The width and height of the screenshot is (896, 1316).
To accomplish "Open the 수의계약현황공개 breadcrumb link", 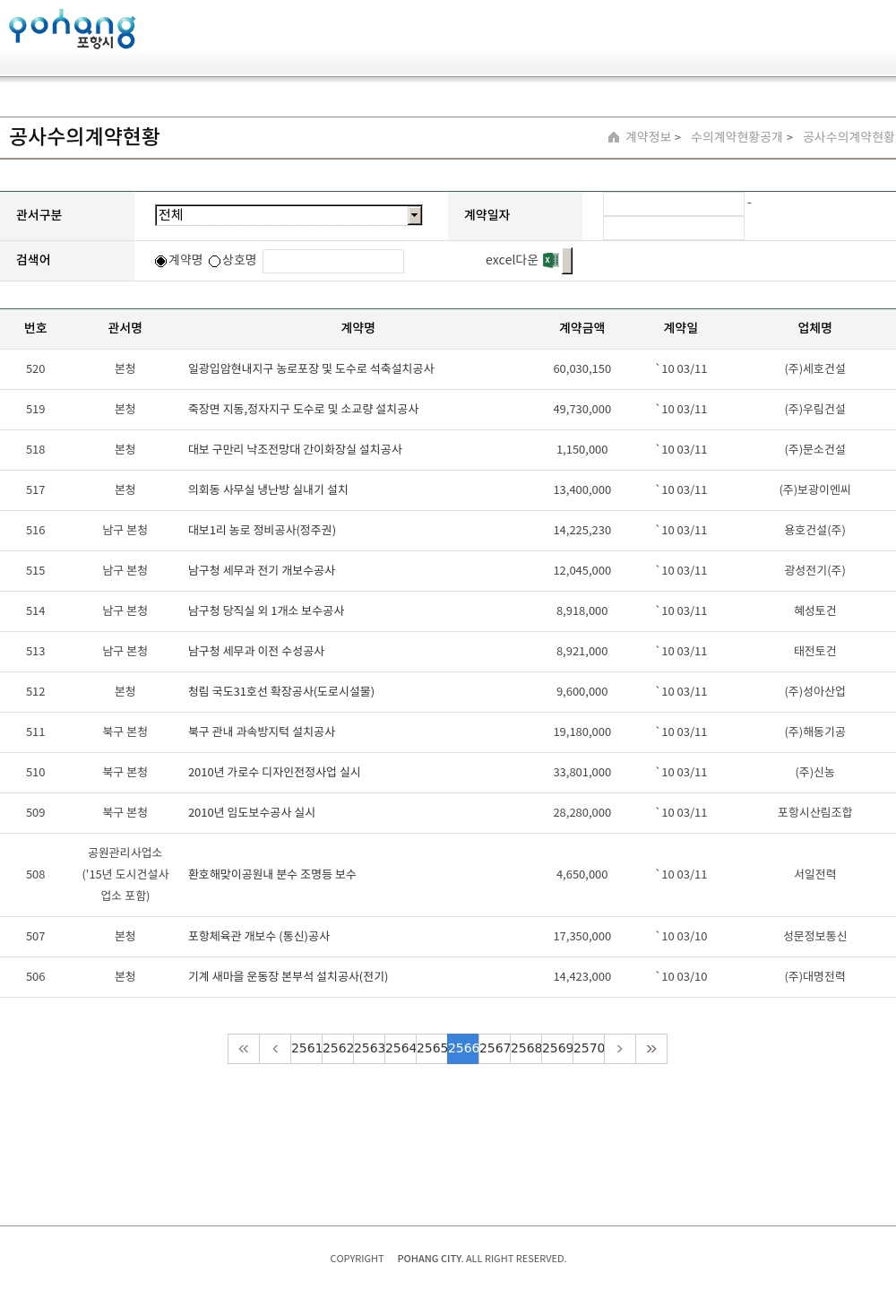I will pyautogui.click(x=737, y=137).
